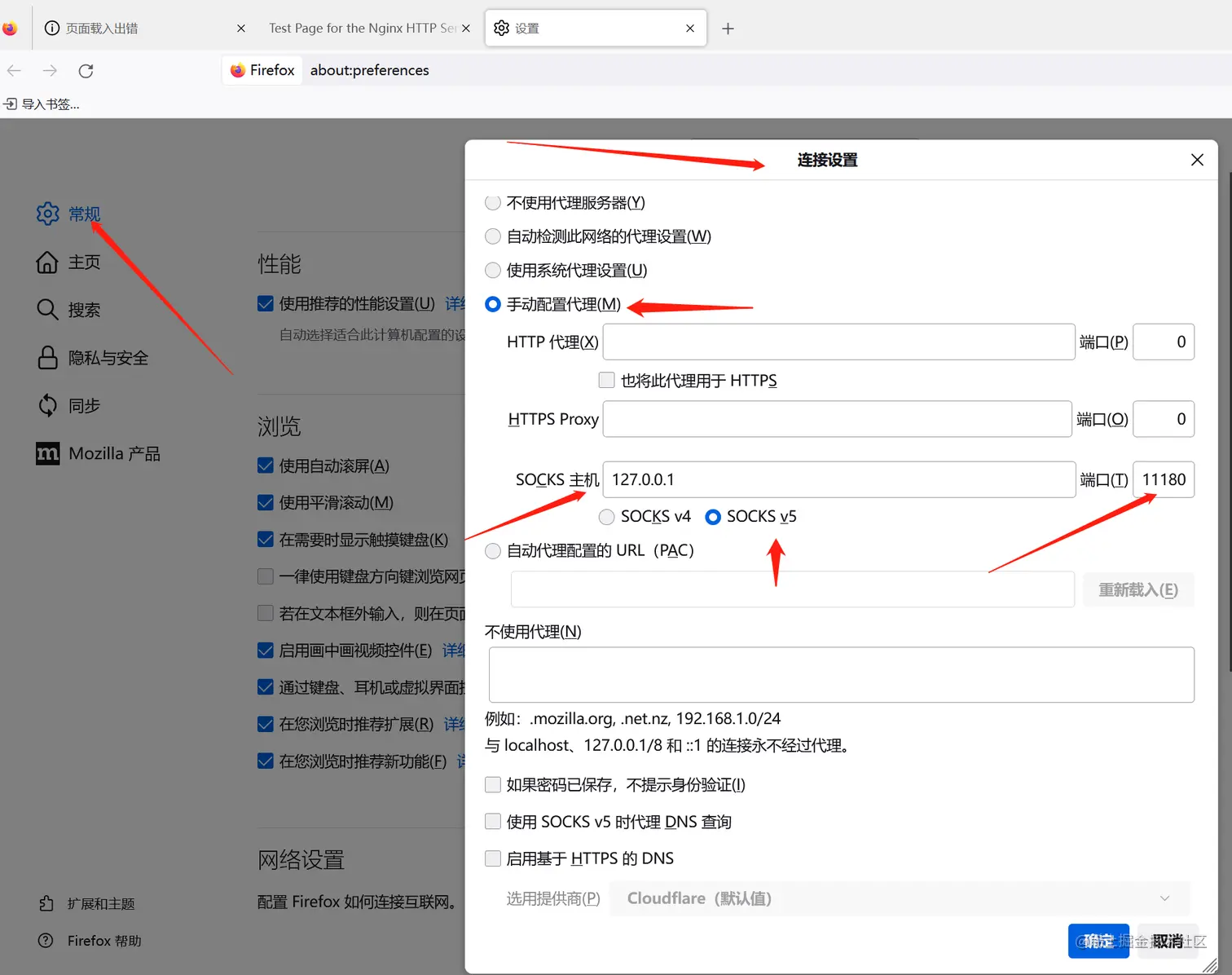Open the Cloudflare provider dropdown
Viewport: 1232px width, 975px height.
click(900, 898)
